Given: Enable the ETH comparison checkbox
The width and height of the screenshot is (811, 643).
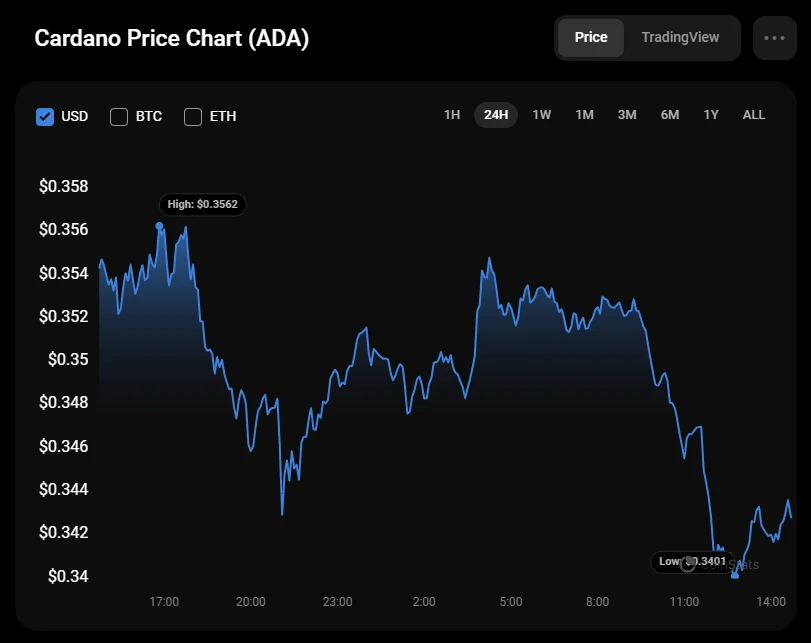Looking at the screenshot, I should (x=193, y=116).
